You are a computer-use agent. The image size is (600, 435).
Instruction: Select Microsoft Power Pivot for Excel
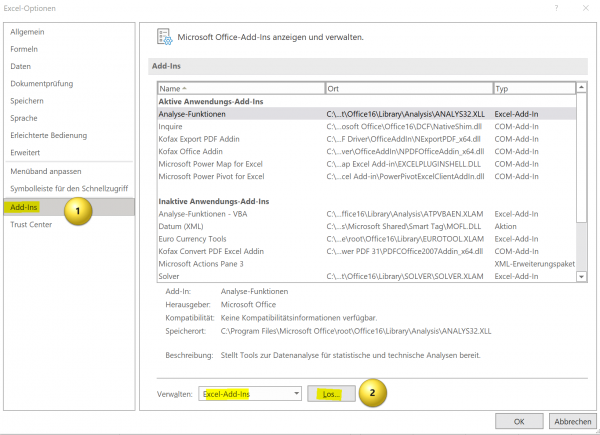click(366, 176)
